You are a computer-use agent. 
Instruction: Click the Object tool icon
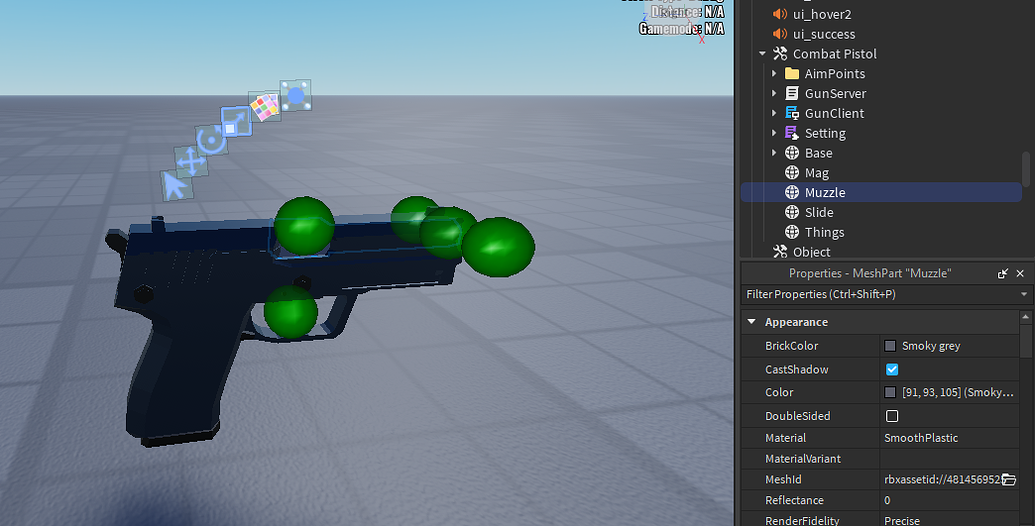pos(780,251)
